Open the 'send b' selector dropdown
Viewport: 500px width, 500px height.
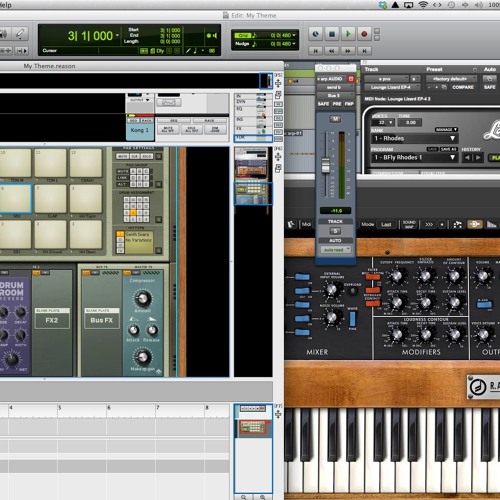[335, 87]
